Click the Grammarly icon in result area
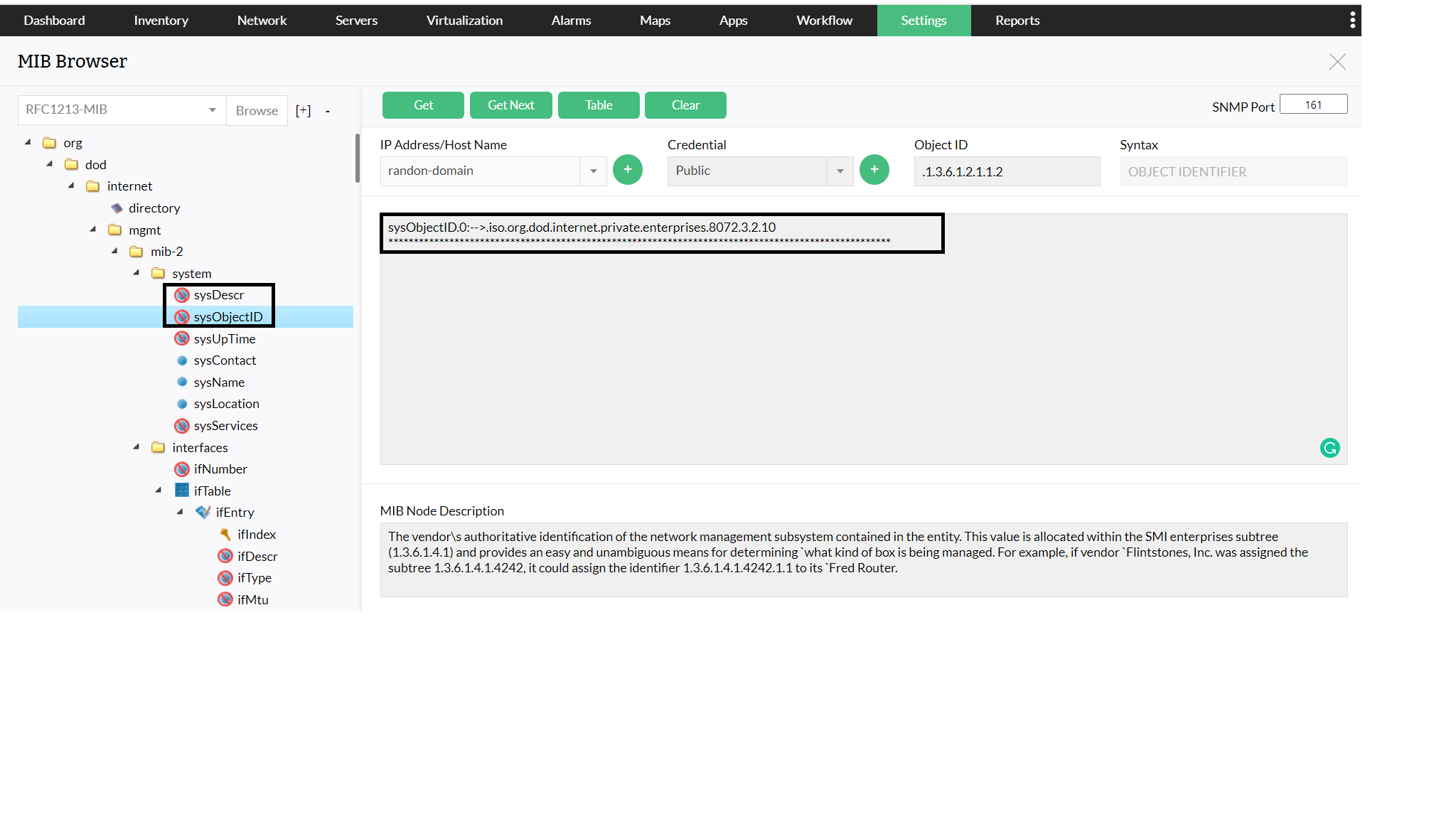 (1329, 448)
